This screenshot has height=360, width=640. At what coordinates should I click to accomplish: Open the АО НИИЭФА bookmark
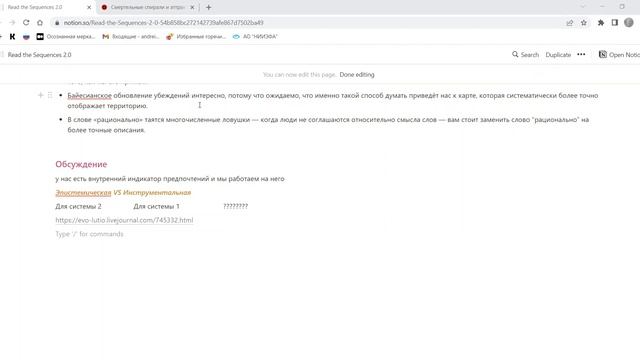[x=255, y=37]
